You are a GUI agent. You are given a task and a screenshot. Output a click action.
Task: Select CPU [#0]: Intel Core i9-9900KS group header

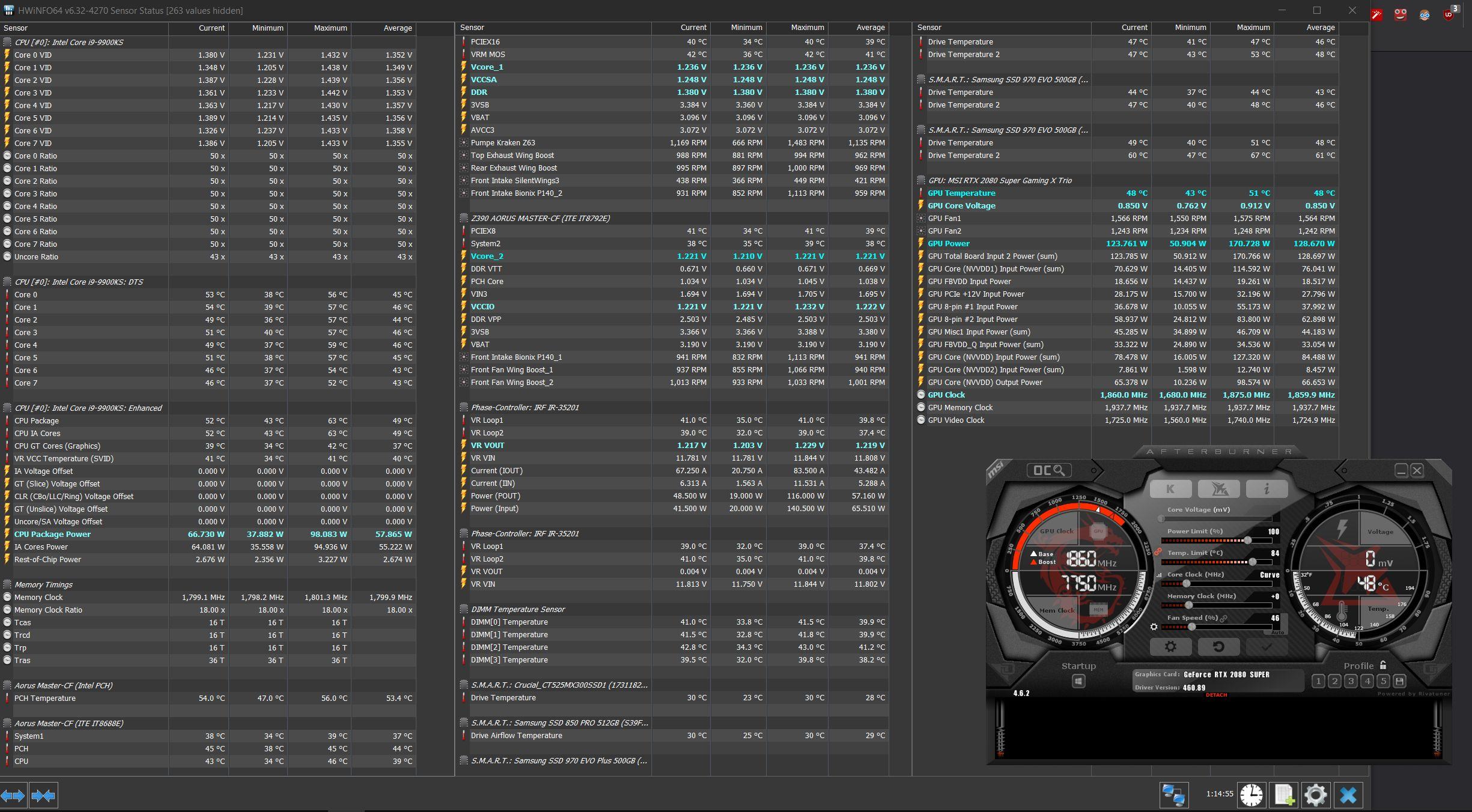click(x=69, y=42)
